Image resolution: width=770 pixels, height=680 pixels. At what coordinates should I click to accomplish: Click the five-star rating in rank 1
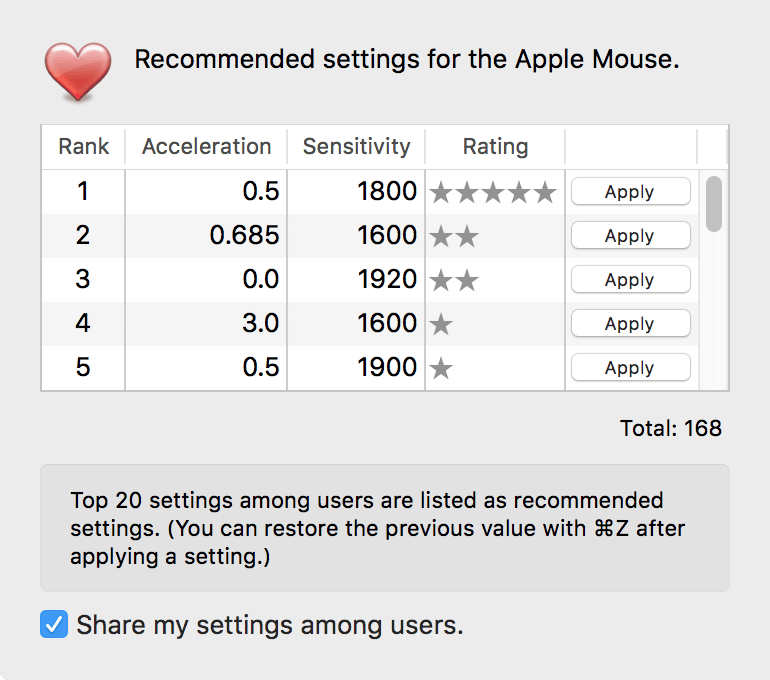pyautogui.click(x=492, y=192)
